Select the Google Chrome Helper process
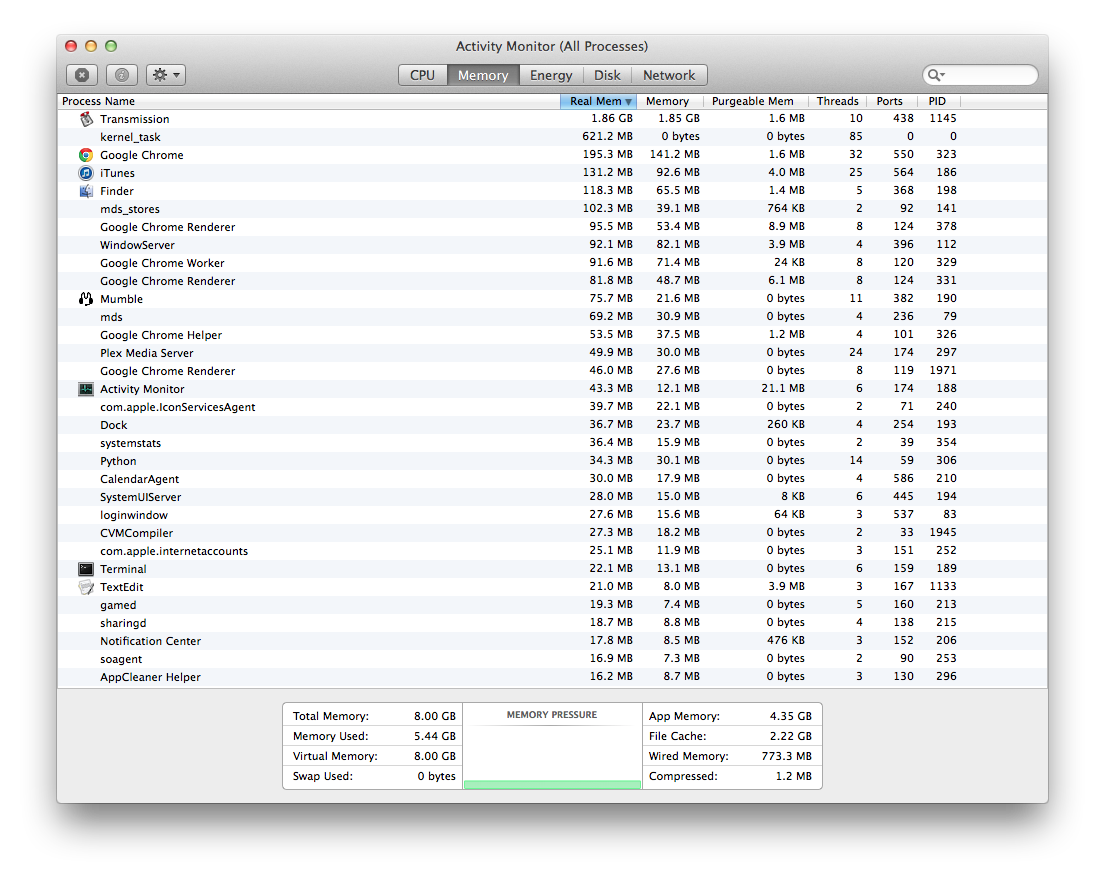Image resolution: width=1105 pixels, height=882 pixels. click(552, 335)
